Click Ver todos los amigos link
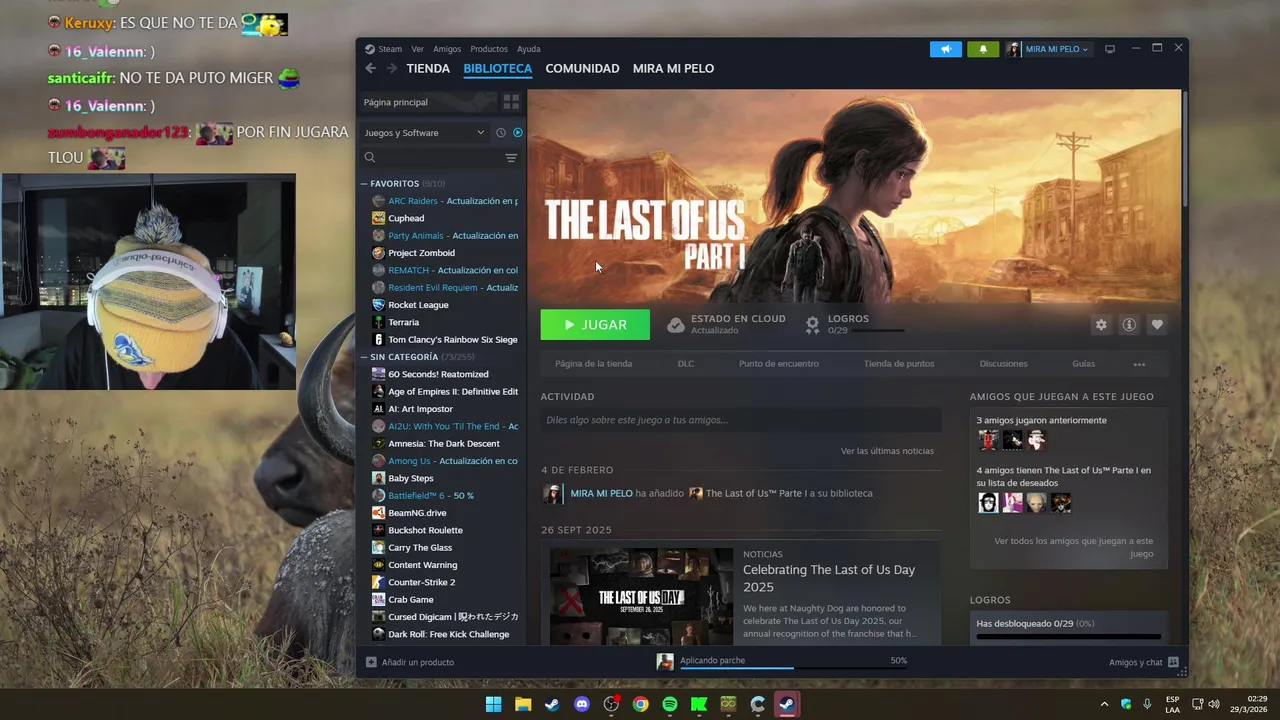This screenshot has width=1280, height=720. pos(1073,547)
